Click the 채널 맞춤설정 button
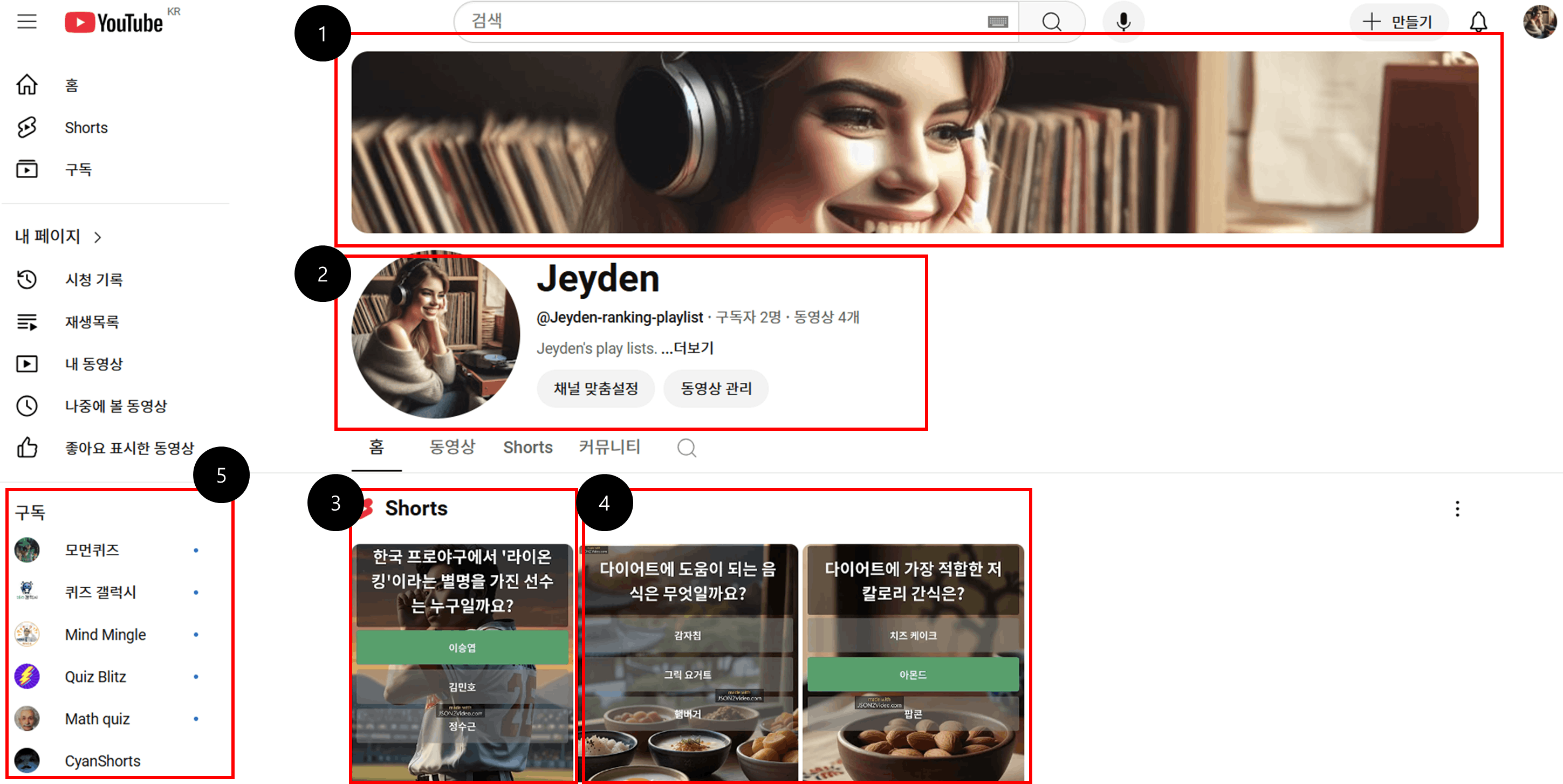The height and width of the screenshot is (784, 1563). coord(595,388)
